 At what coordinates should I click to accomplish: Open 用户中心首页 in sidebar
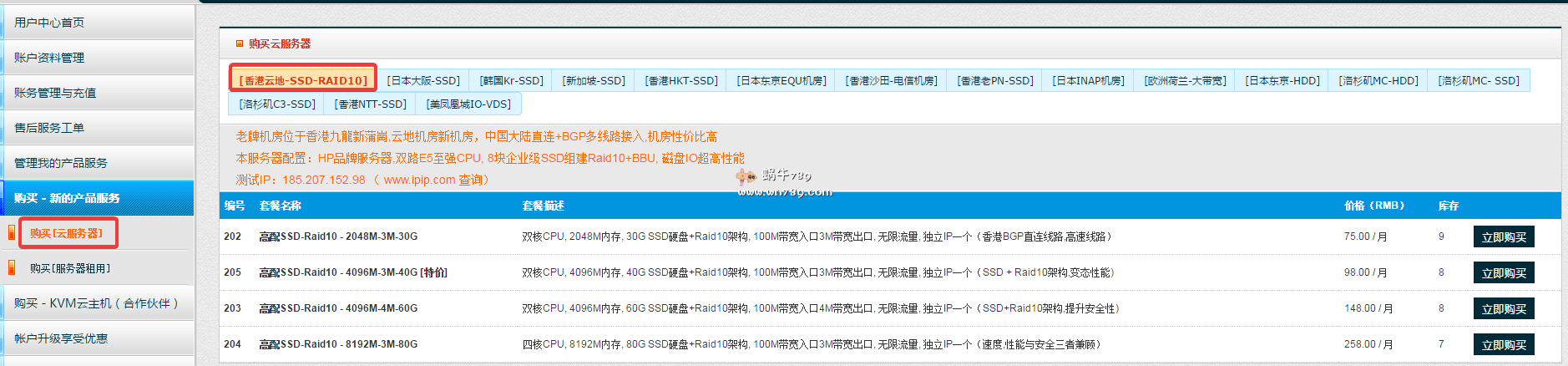[49, 23]
